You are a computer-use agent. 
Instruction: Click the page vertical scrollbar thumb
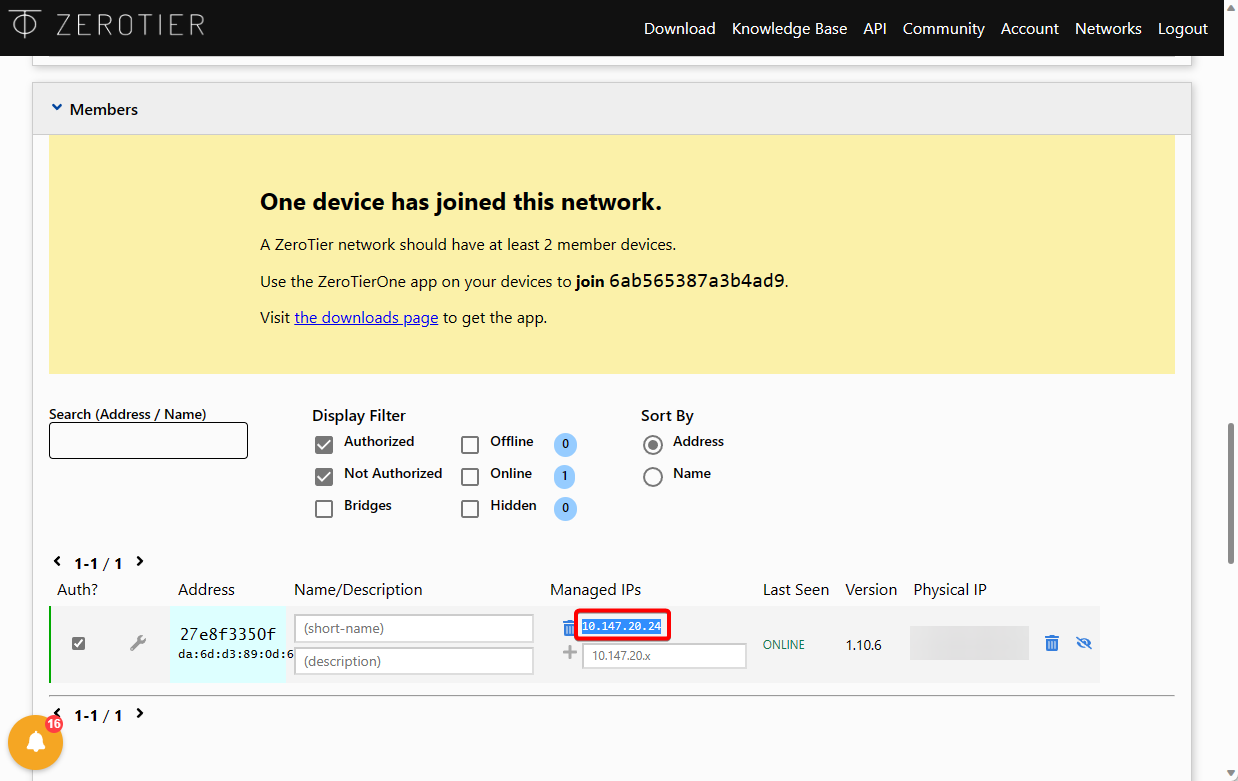click(x=1231, y=493)
